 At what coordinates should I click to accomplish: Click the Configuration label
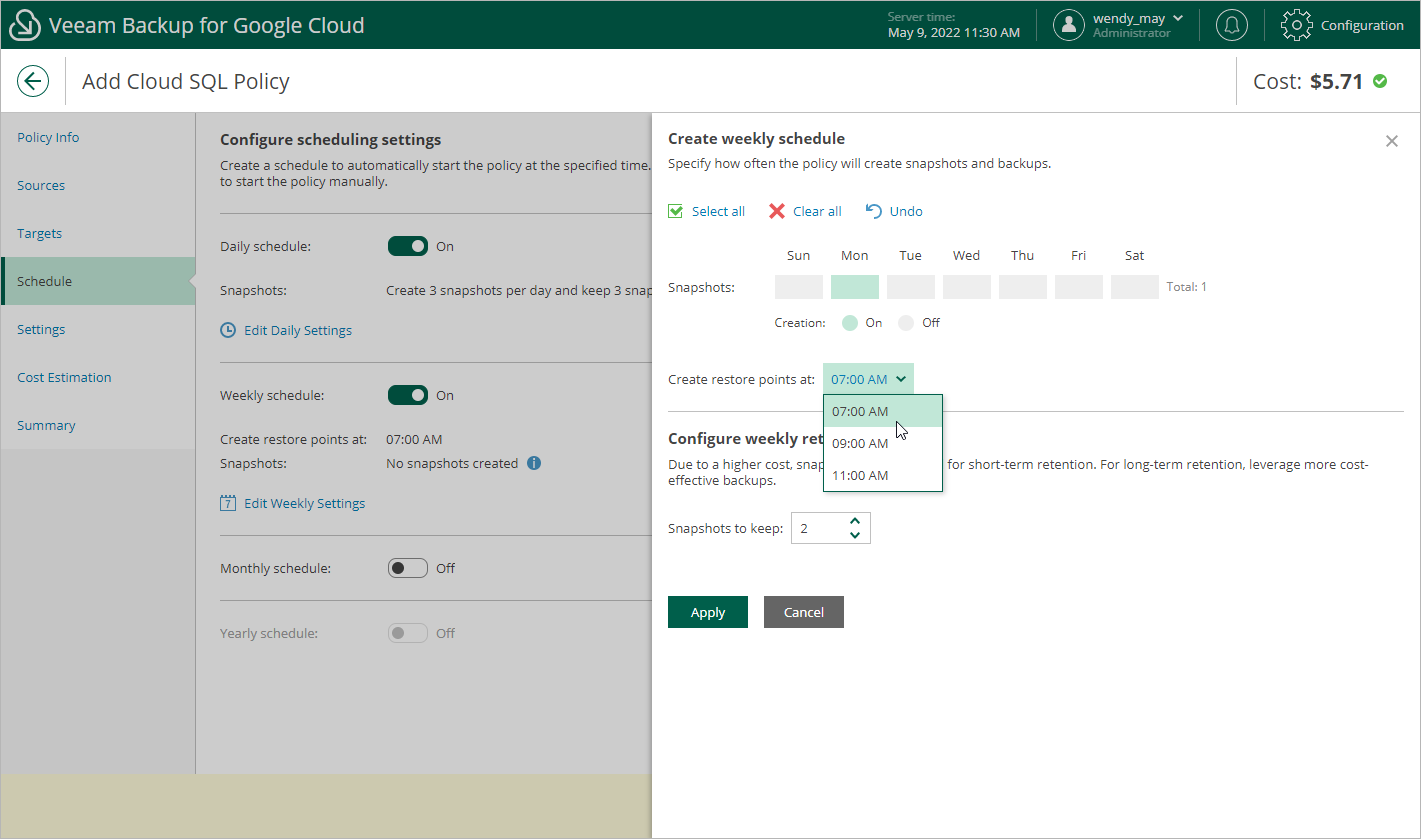1362,25
